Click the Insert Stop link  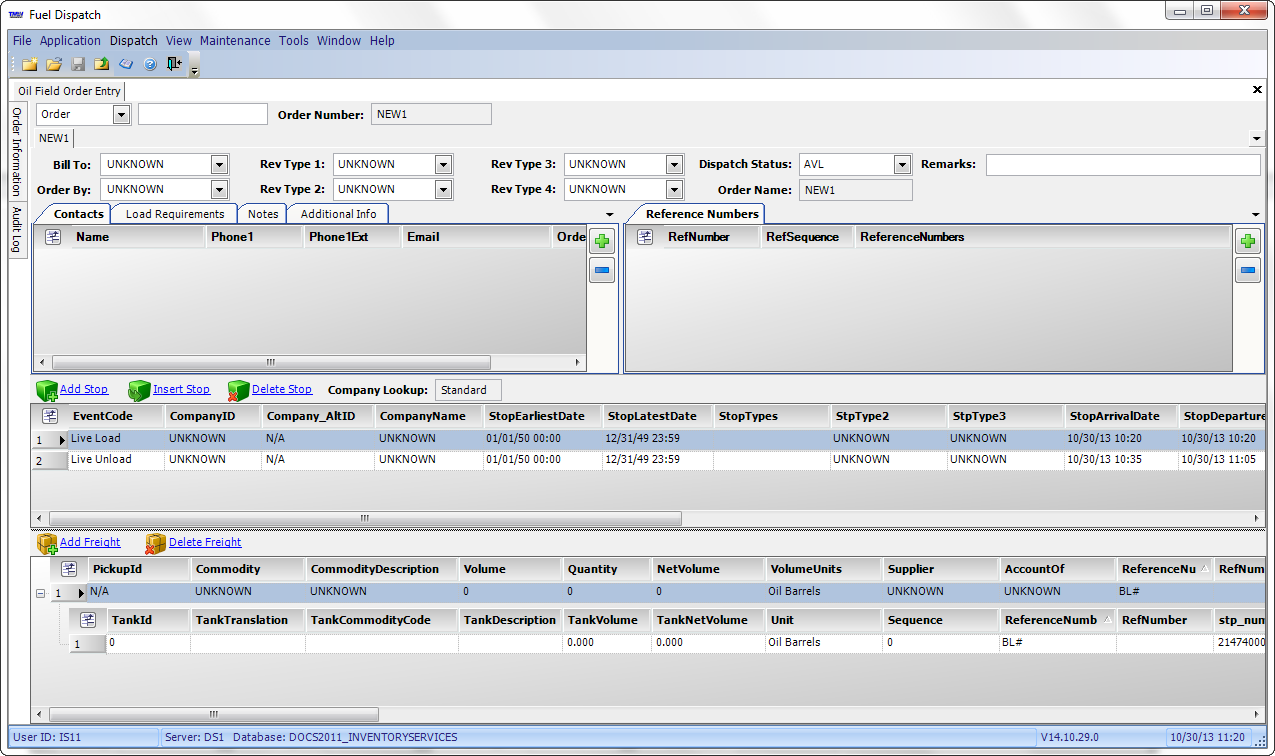coord(181,390)
